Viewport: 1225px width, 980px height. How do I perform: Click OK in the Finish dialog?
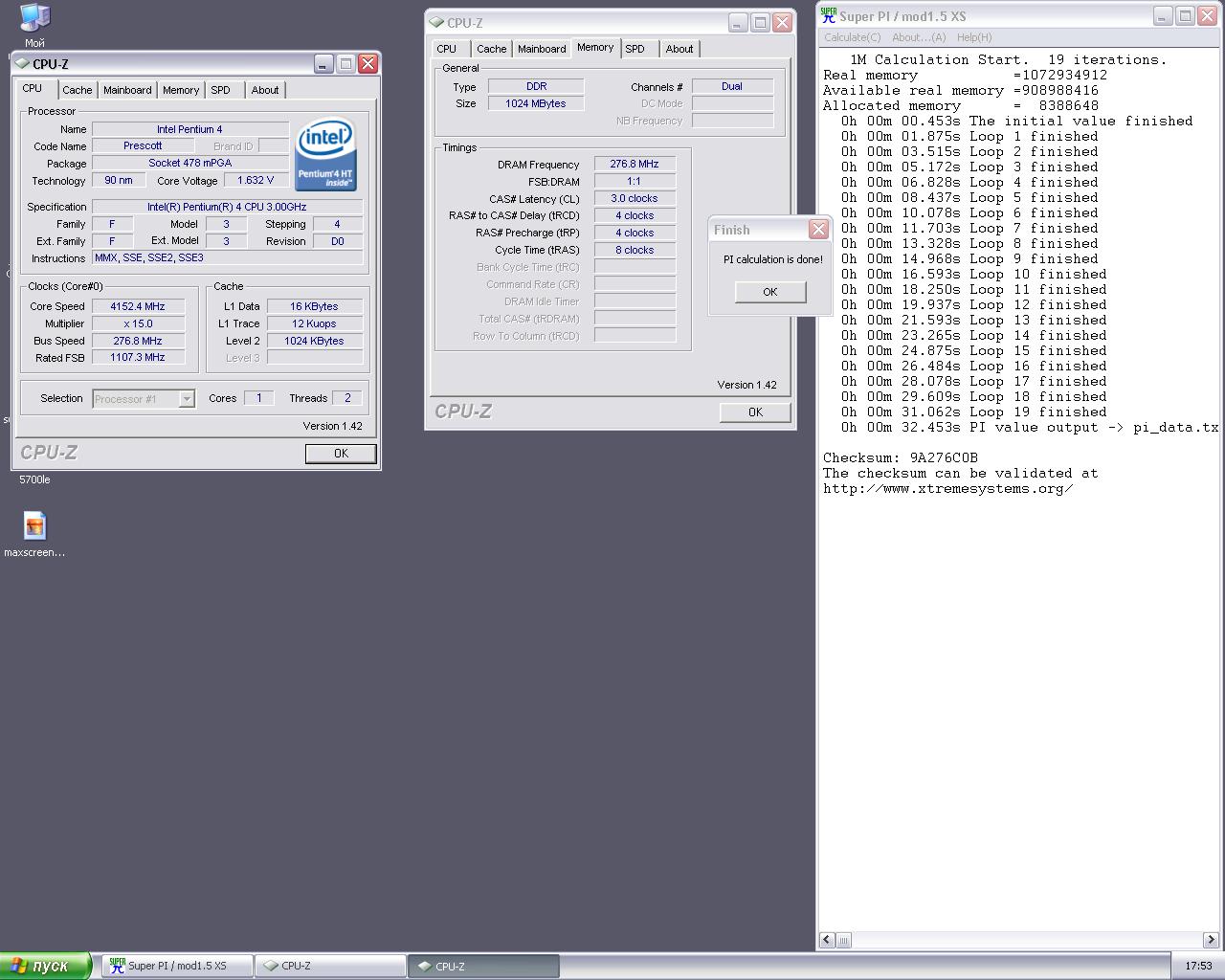770,292
